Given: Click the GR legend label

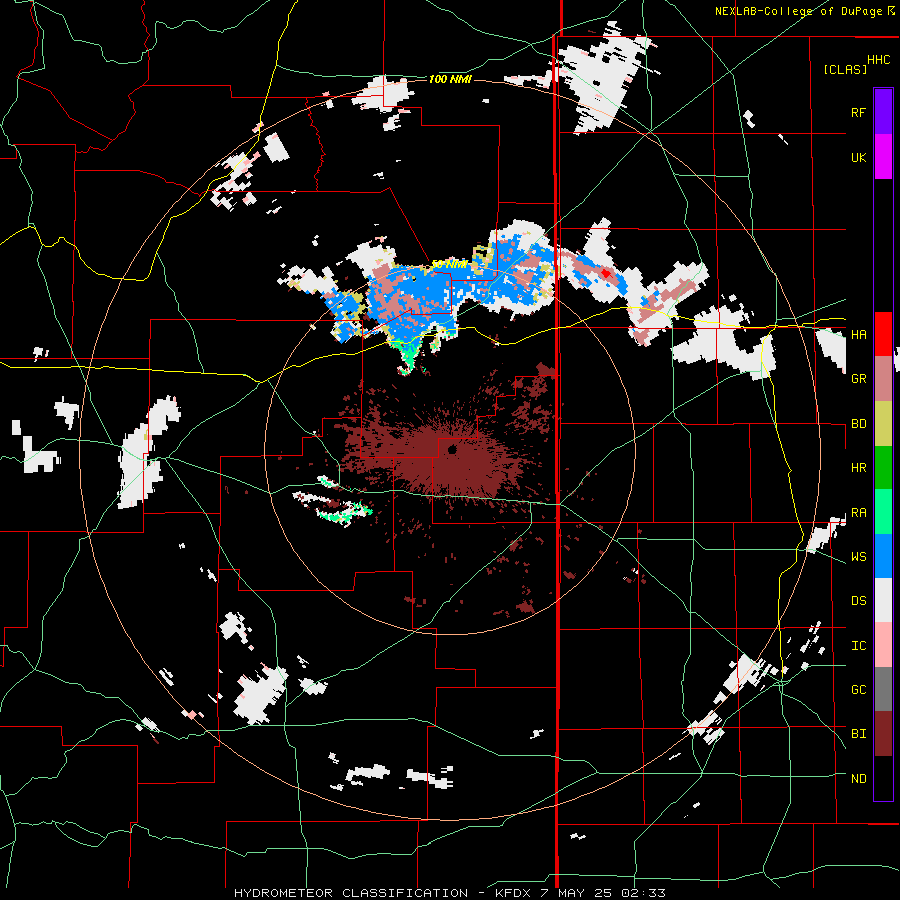Looking at the screenshot, I should coord(858,379).
